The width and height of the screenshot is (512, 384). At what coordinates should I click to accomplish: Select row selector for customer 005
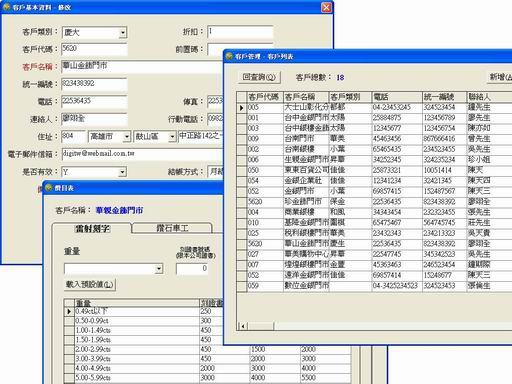[x=242, y=108]
